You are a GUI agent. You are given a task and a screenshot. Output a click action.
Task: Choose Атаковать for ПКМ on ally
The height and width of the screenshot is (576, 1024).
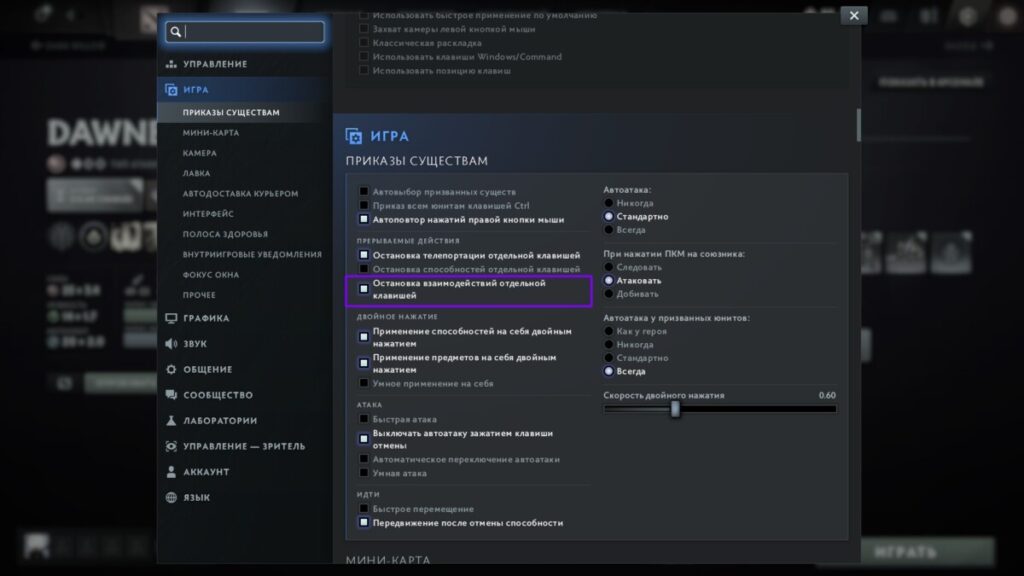pos(609,280)
